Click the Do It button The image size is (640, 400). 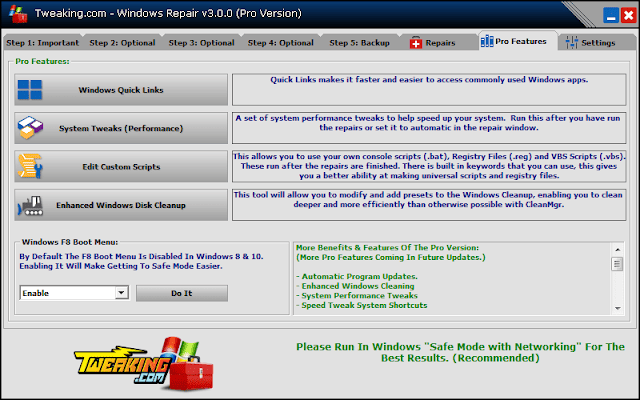click(x=182, y=293)
